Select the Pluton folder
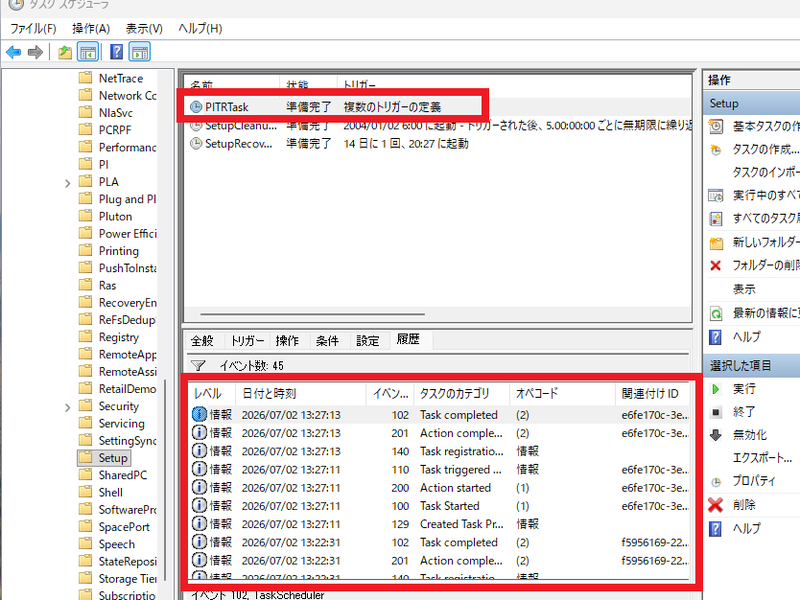This screenshot has width=800, height=600. (115, 216)
